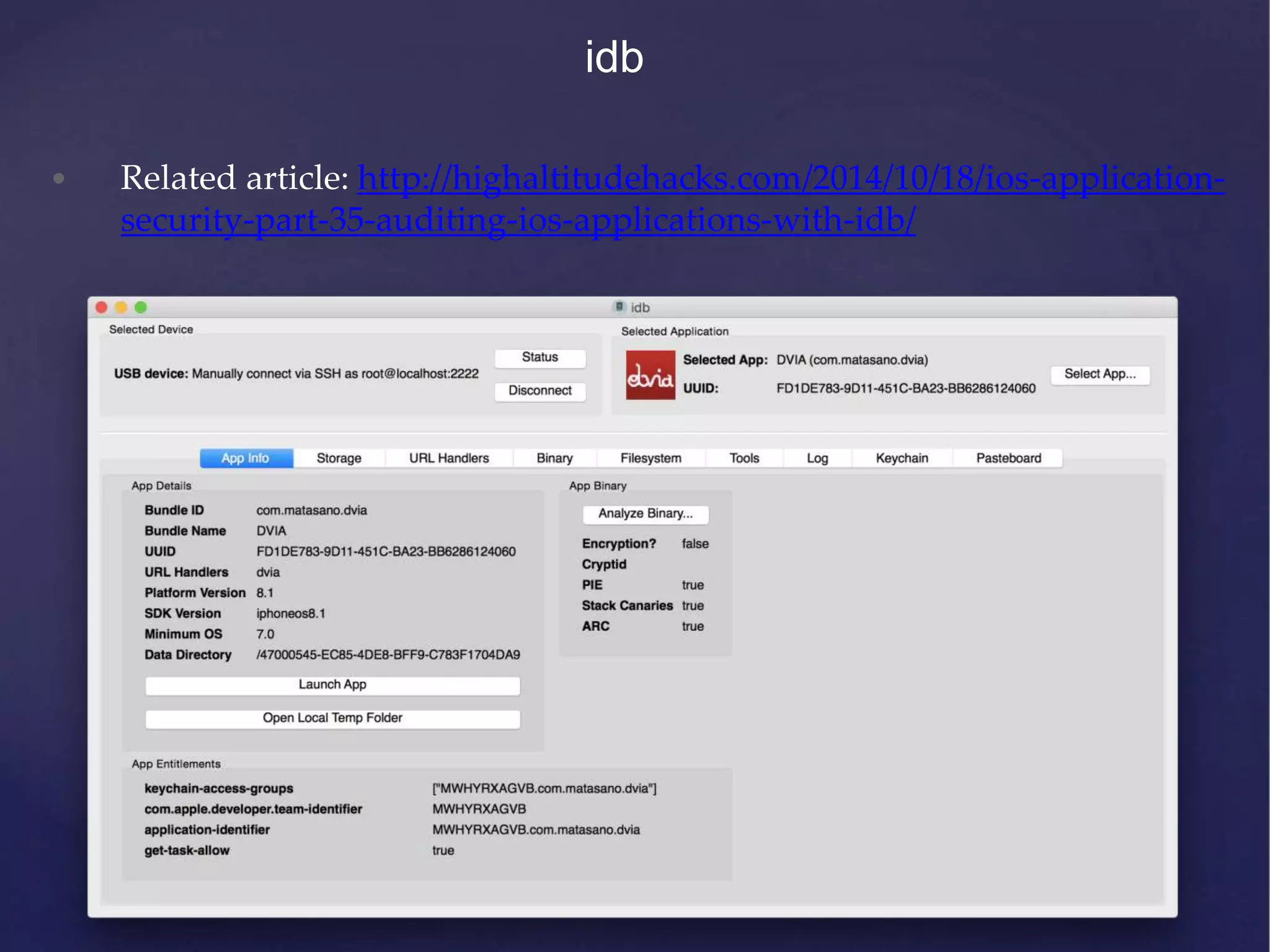This screenshot has height=952, width=1270.
Task: Close the idb window with red button
Action: (x=102, y=307)
